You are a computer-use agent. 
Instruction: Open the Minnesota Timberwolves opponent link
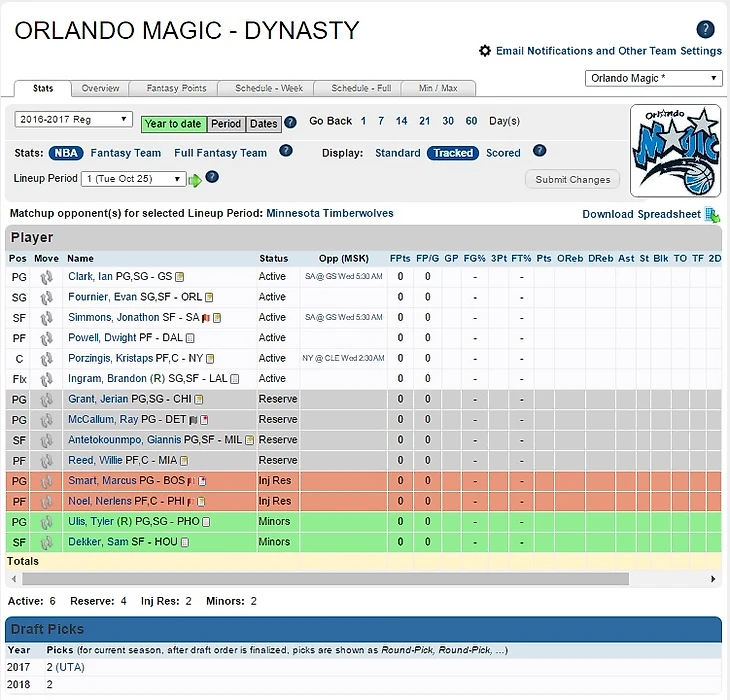coord(330,213)
